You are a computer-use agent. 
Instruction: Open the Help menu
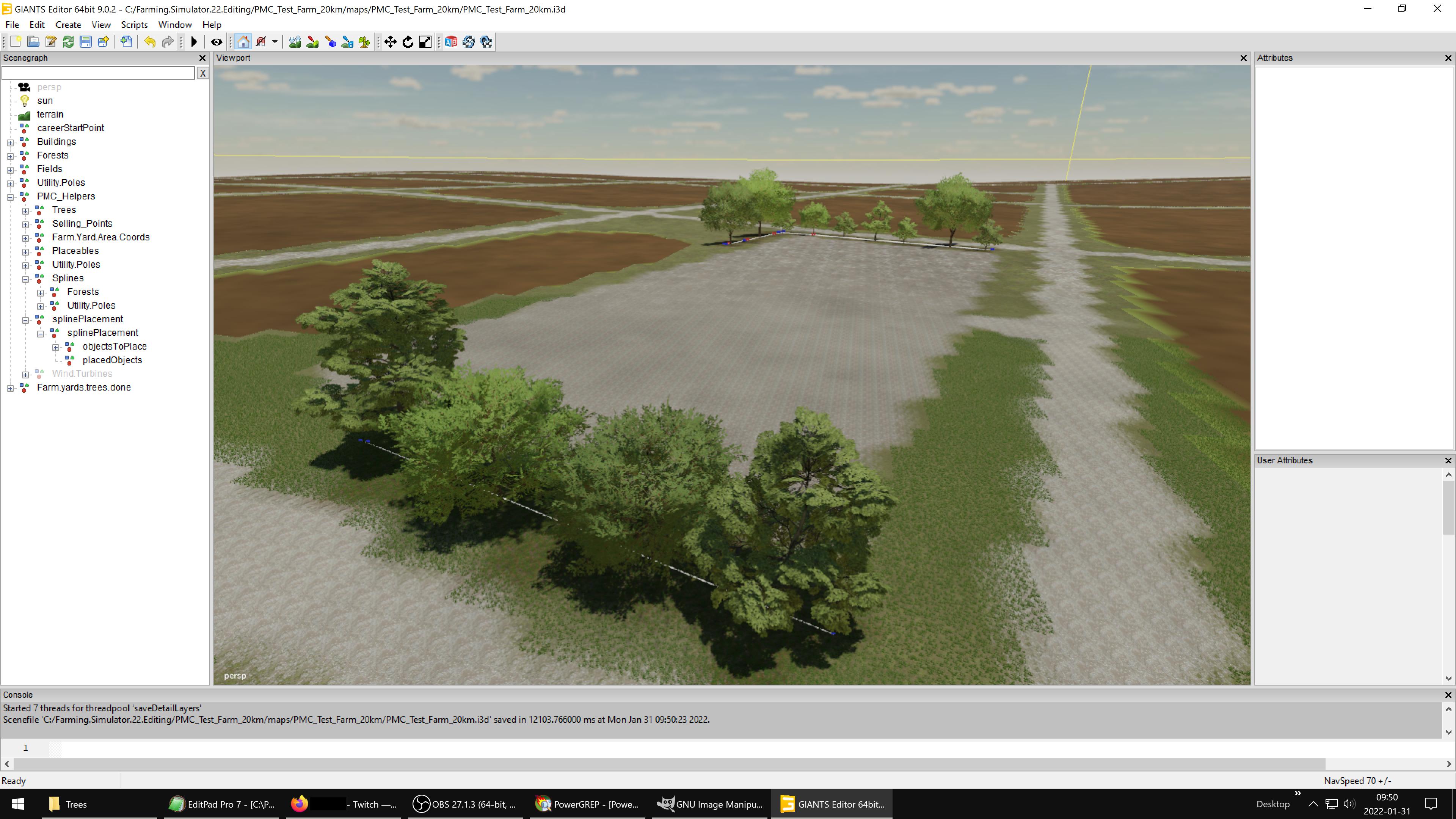pos(212,25)
